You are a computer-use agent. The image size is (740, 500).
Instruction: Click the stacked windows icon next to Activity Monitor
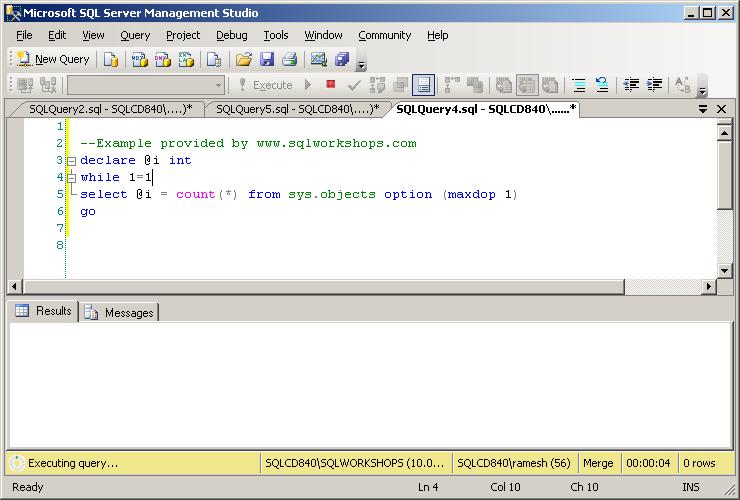click(342, 59)
